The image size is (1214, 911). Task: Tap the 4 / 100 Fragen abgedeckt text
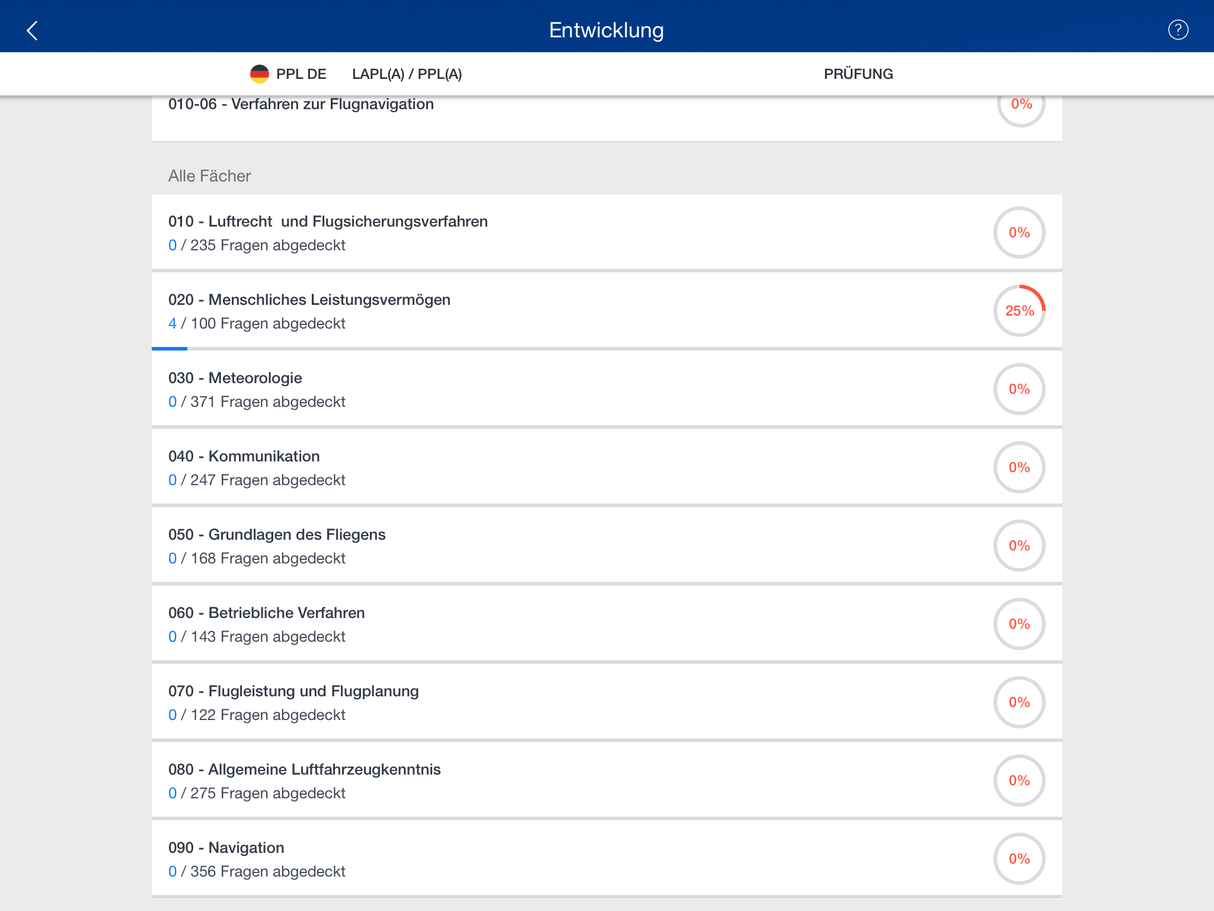point(257,324)
